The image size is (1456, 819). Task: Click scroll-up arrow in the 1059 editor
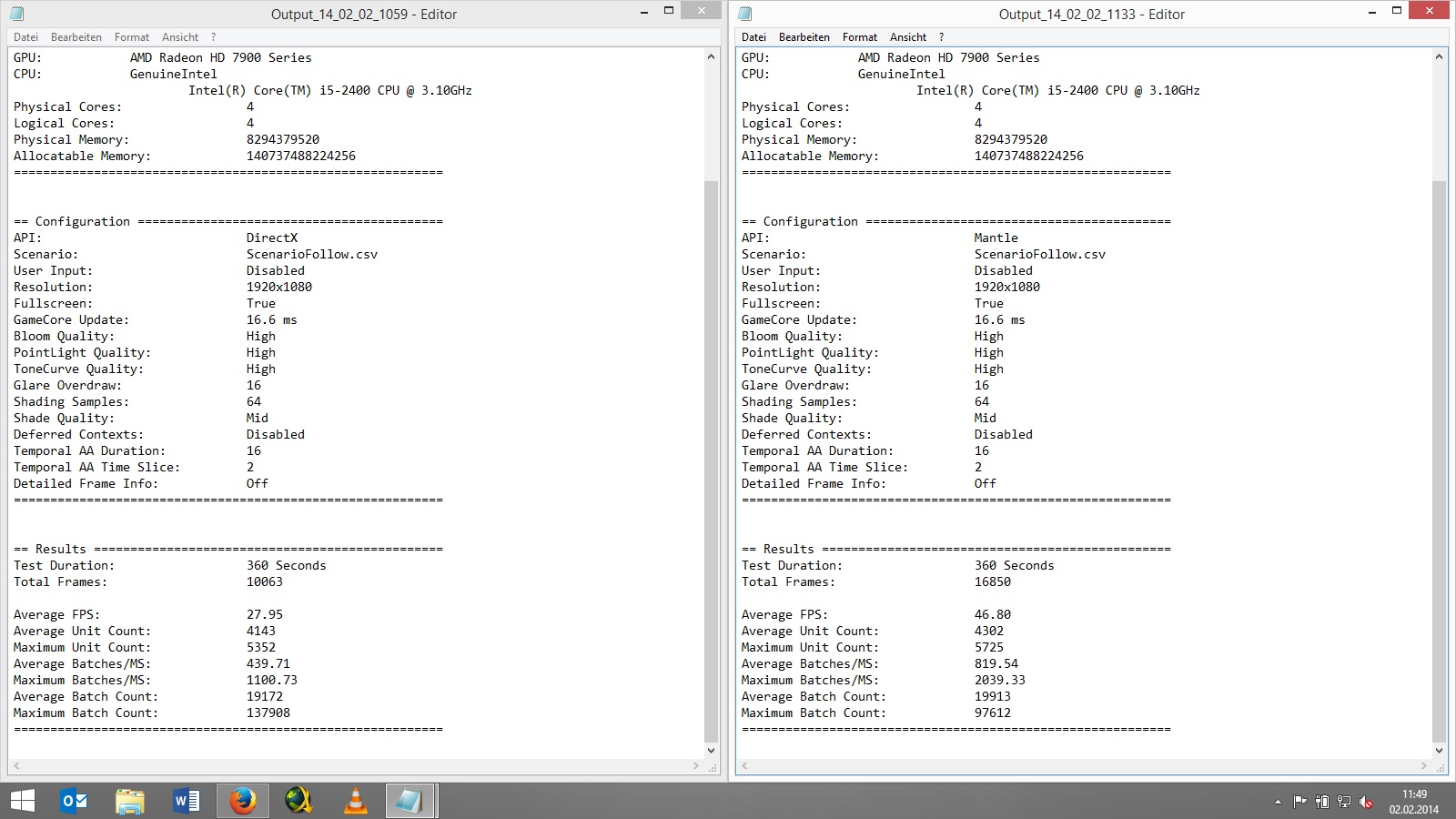point(712,56)
